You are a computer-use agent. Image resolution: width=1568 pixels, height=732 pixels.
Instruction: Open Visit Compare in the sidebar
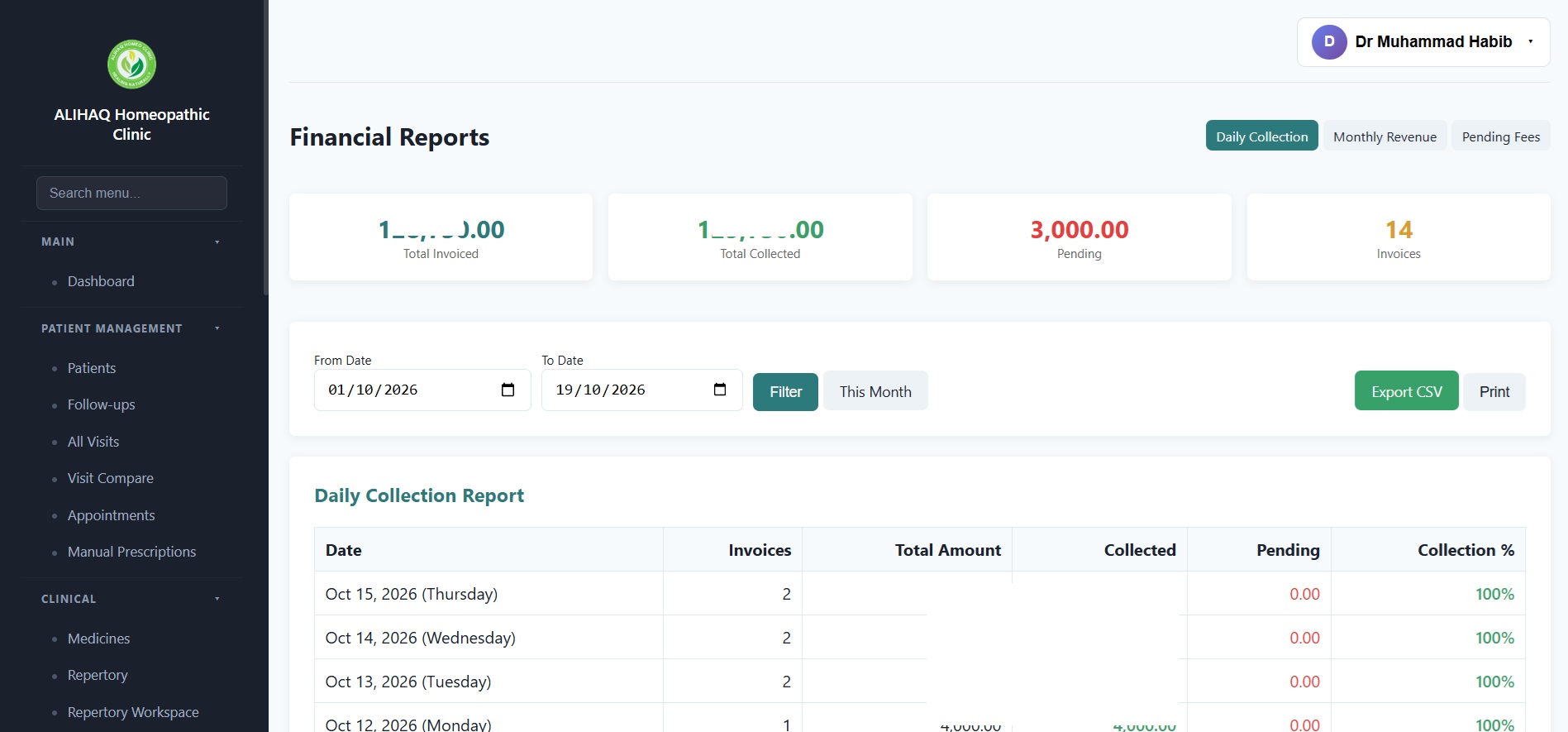click(x=111, y=478)
